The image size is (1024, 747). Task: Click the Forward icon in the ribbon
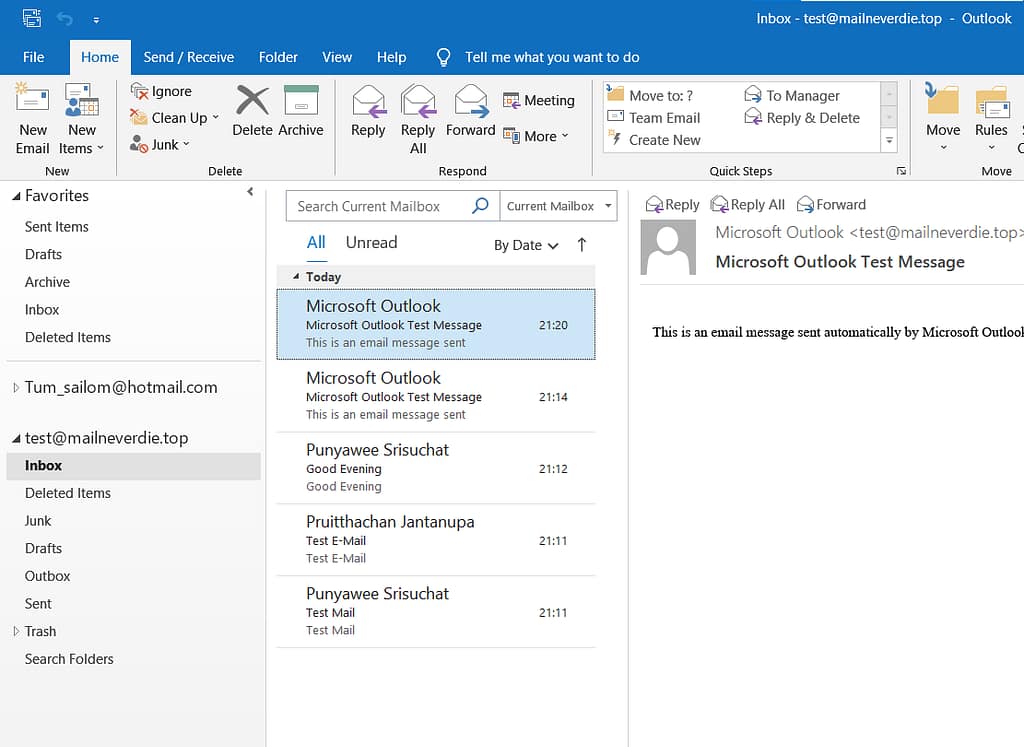[470, 113]
